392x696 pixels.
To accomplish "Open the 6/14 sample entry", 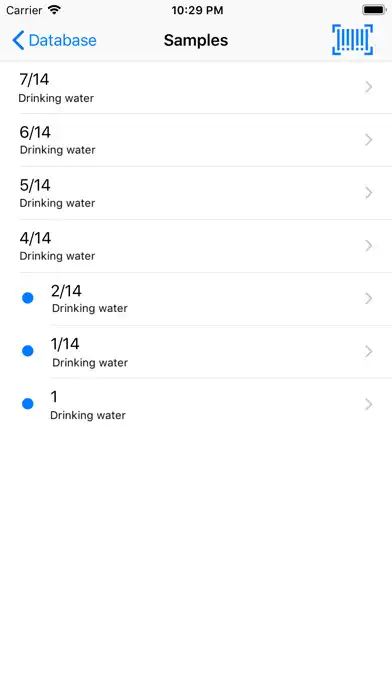I will point(196,140).
